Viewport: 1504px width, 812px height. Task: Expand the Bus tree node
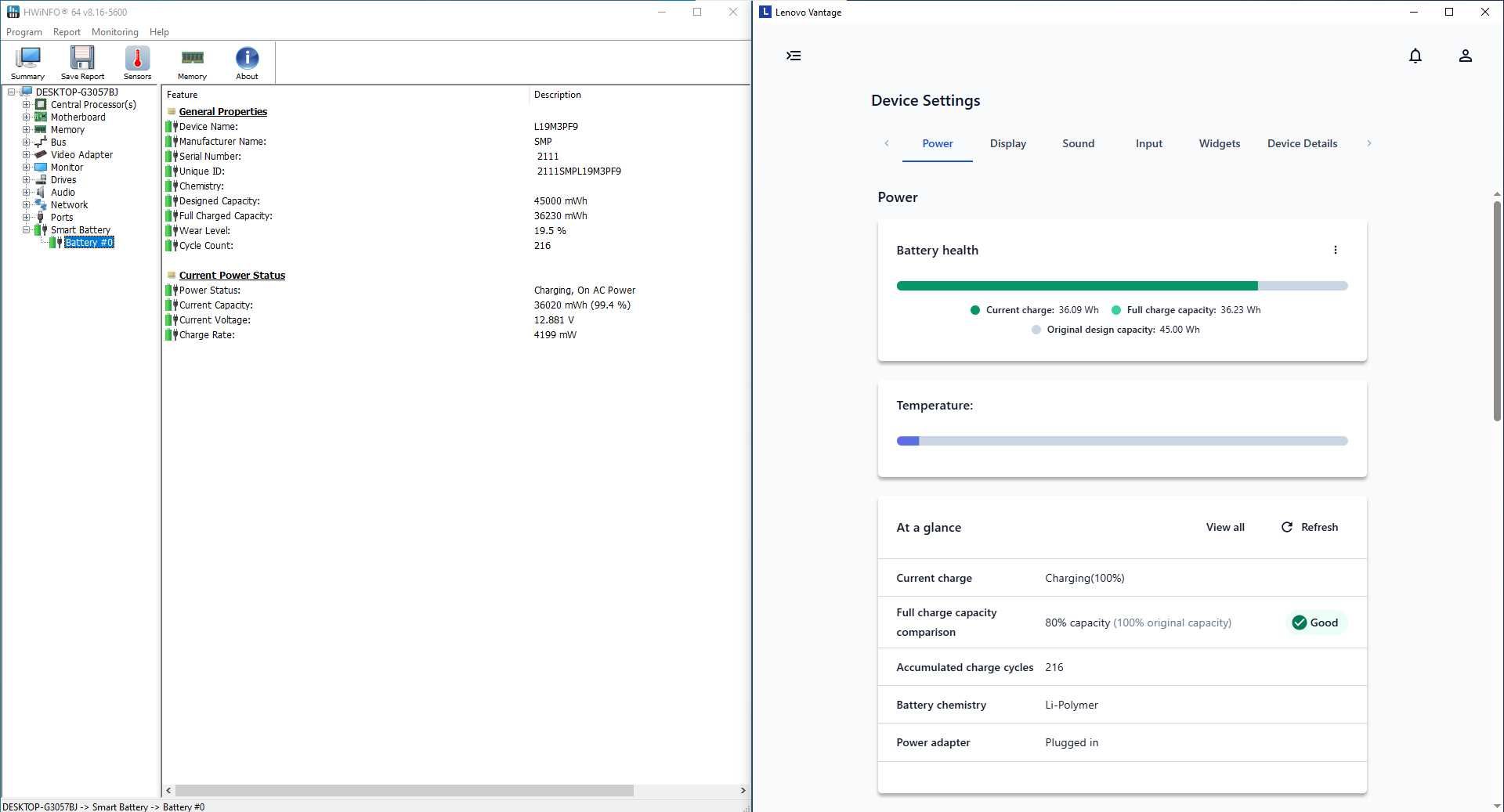click(26, 142)
